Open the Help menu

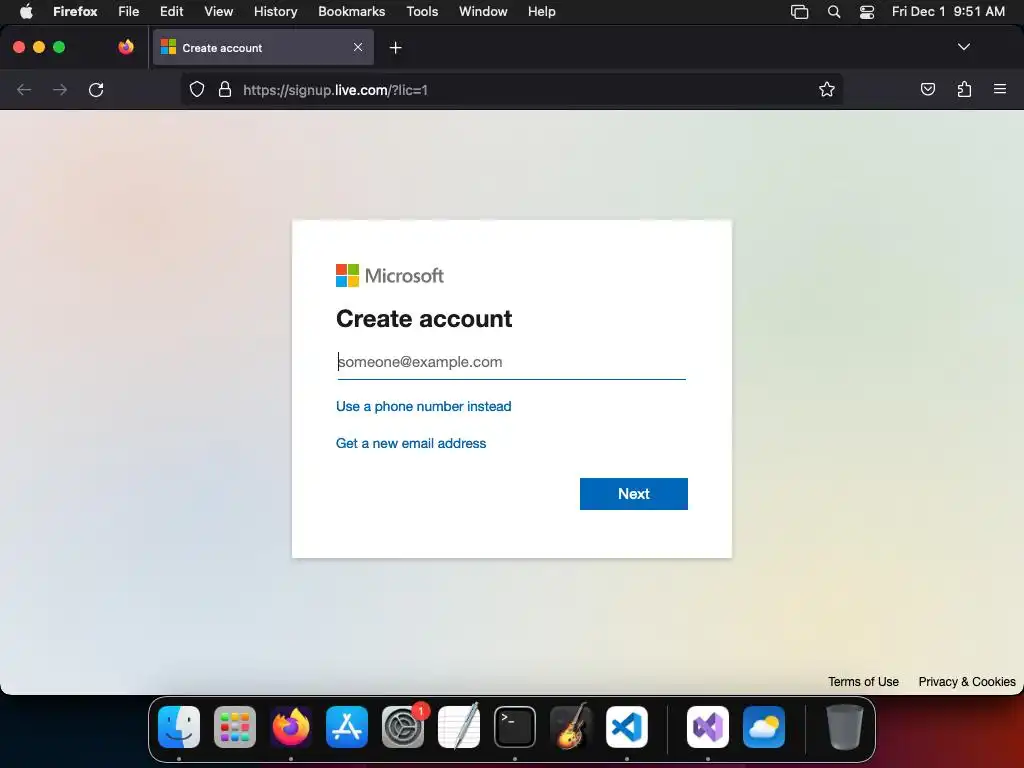click(541, 12)
